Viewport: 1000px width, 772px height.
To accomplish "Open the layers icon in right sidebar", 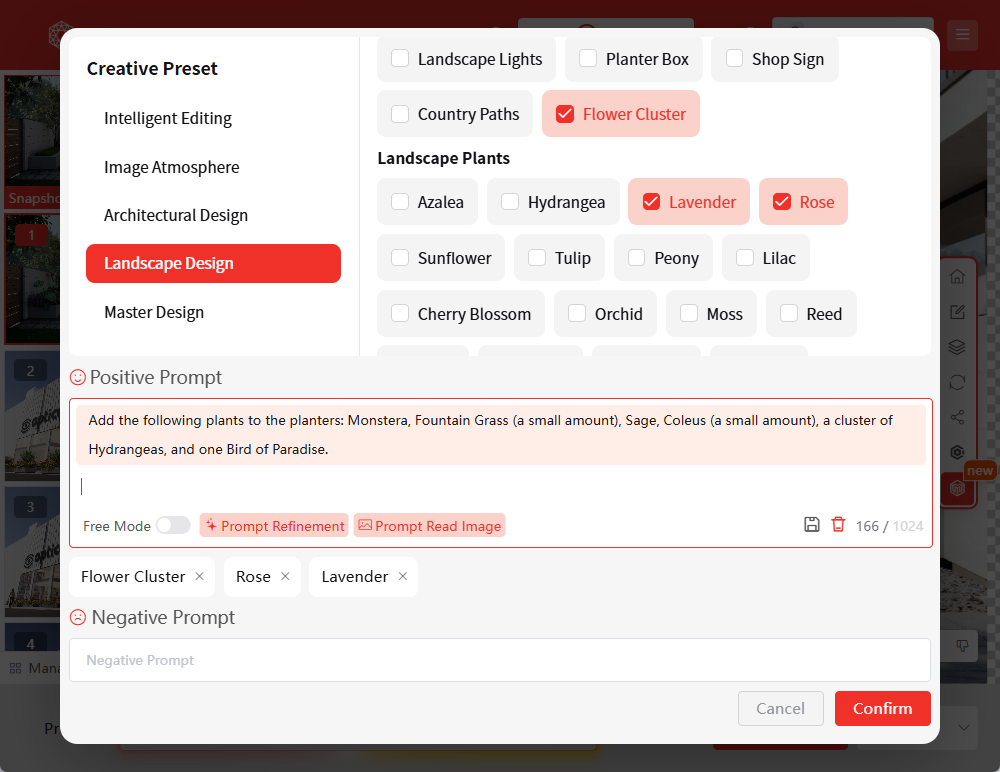I will [957, 347].
